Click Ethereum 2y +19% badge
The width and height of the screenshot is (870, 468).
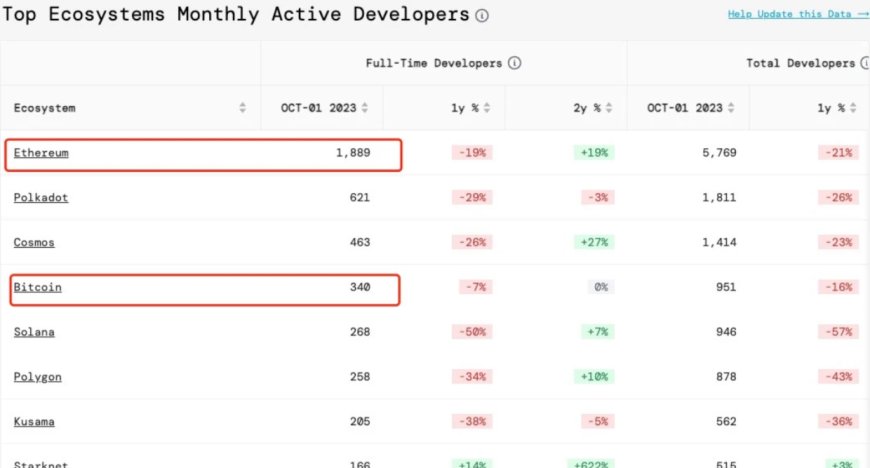coord(594,153)
